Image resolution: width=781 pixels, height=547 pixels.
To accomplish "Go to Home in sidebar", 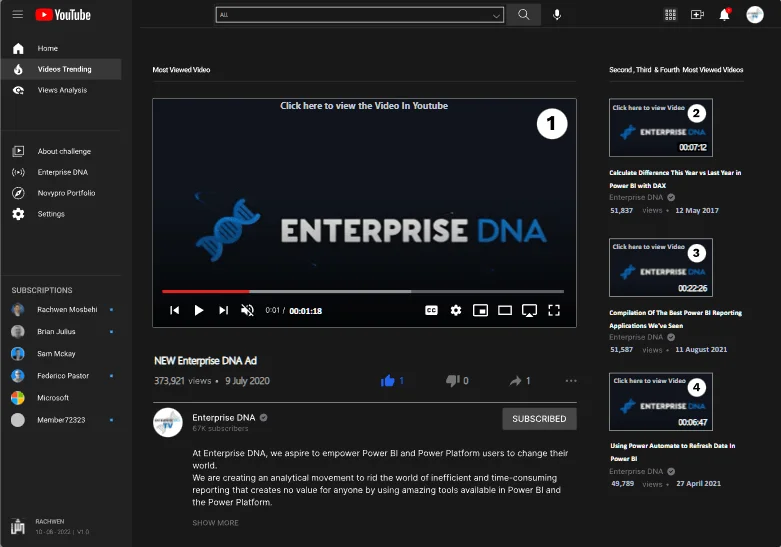I will pyautogui.click(x=61, y=48).
